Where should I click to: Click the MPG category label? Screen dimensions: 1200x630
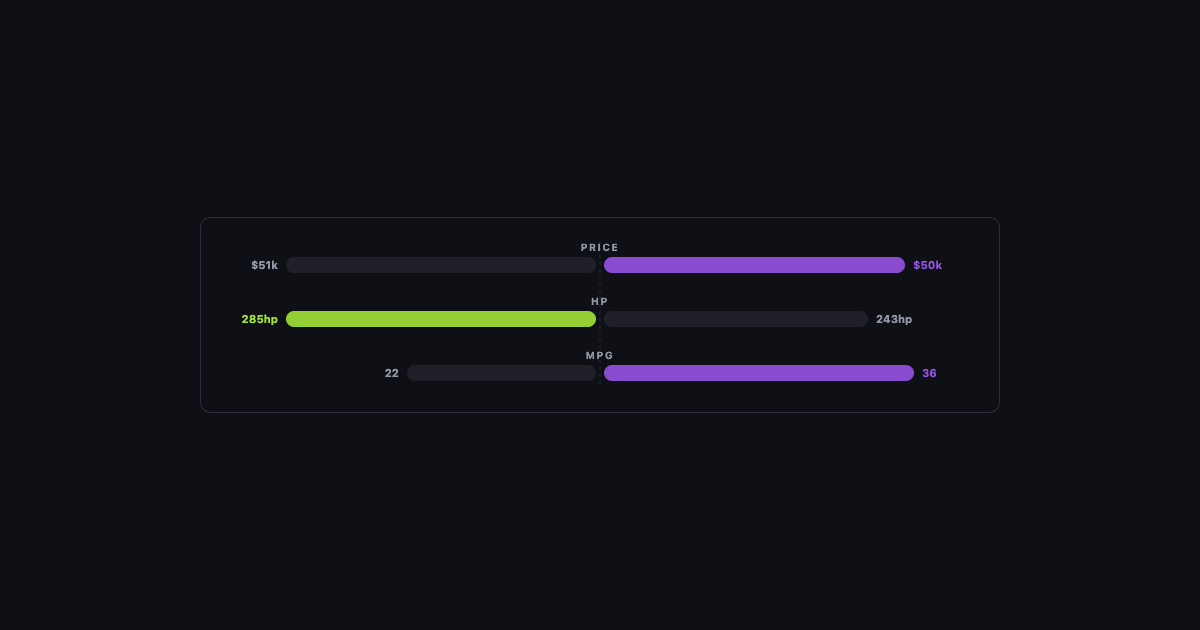[600, 355]
